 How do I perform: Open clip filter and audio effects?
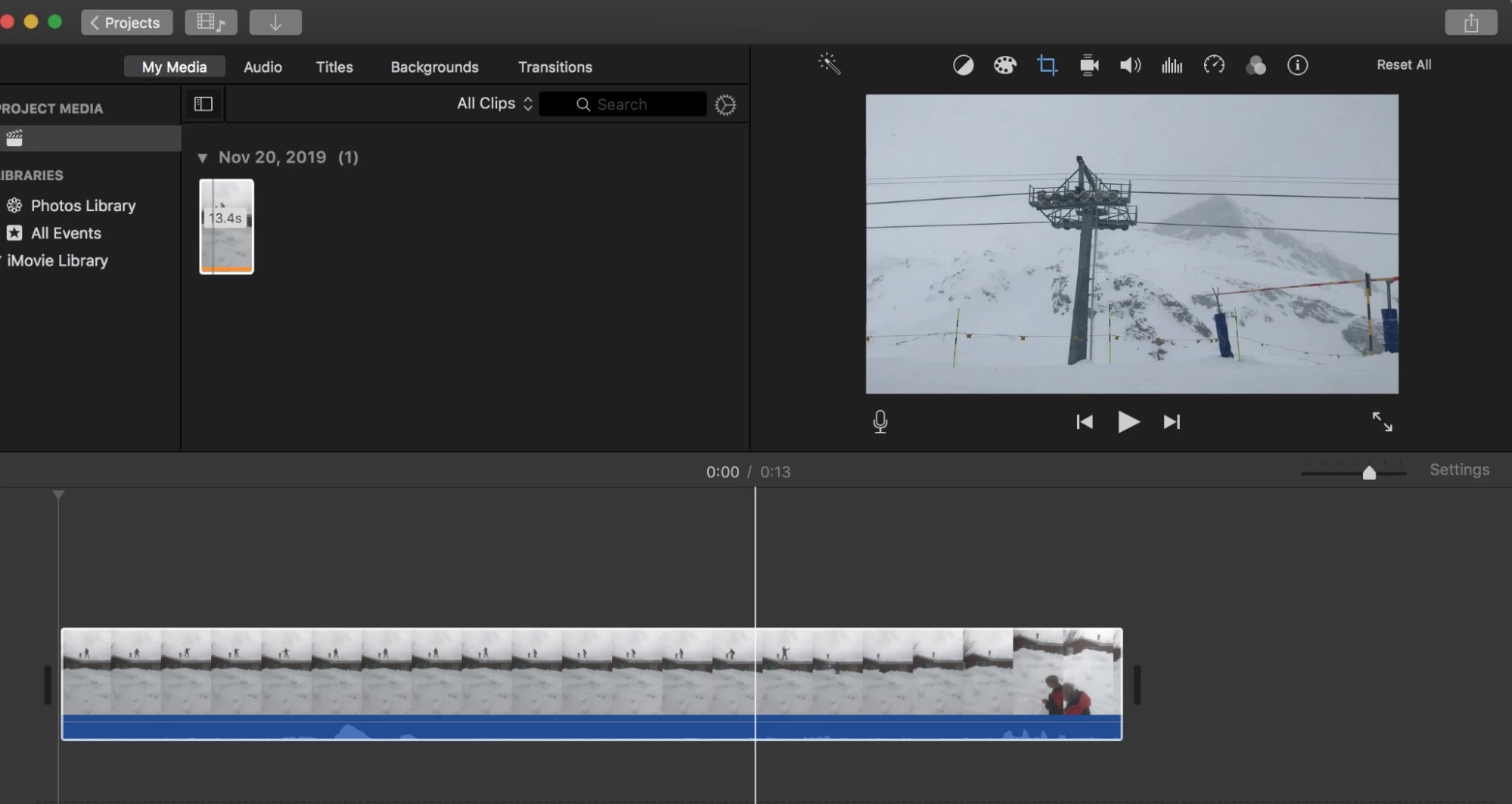click(1256, 66)
